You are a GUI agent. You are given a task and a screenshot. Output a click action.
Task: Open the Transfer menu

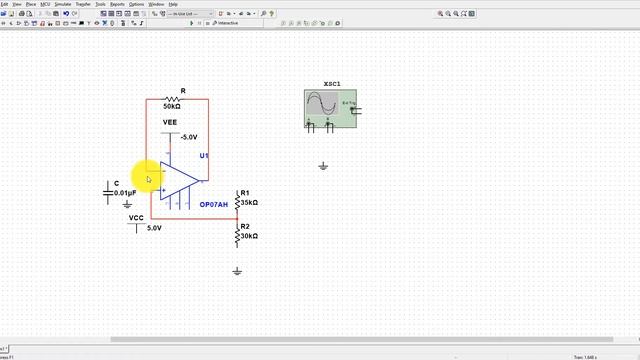[83, 4]
